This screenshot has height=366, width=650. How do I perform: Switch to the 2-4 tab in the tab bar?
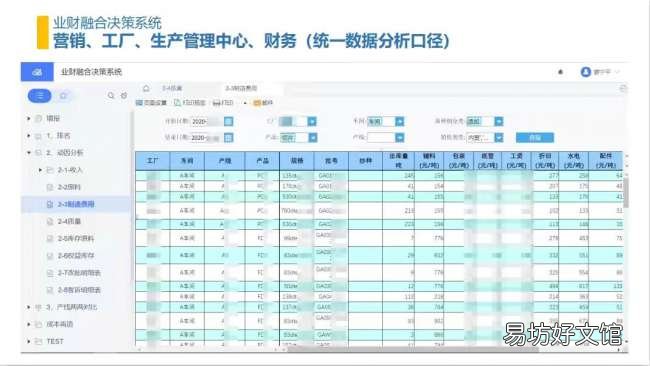(172, 88)
